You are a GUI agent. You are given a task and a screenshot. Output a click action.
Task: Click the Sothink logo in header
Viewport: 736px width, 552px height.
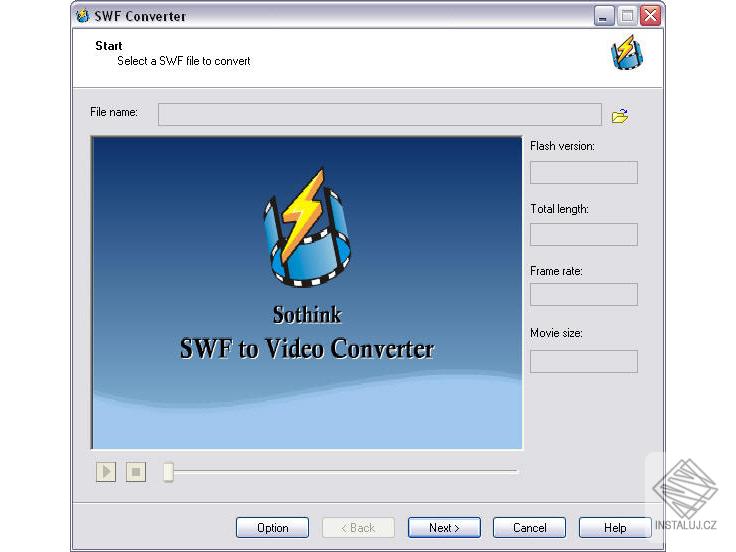tap(627, 52)
